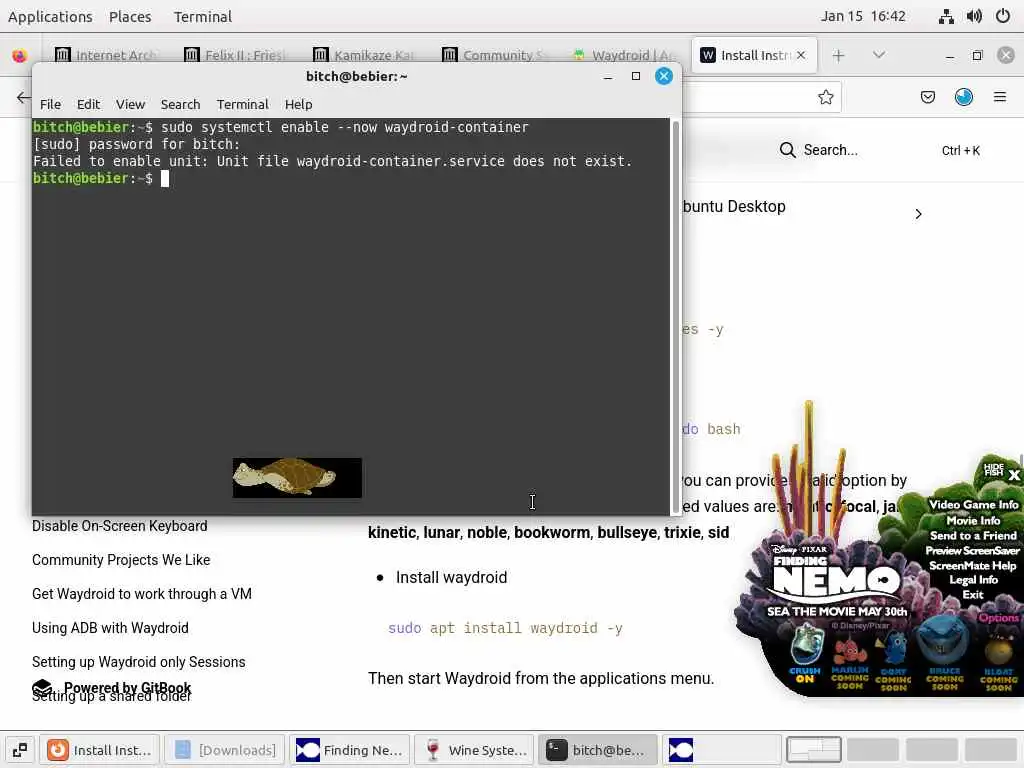Open the View menu in terminal
Image resolution: width=1024 pixels, height=768 pixels.
coord(130,104)
